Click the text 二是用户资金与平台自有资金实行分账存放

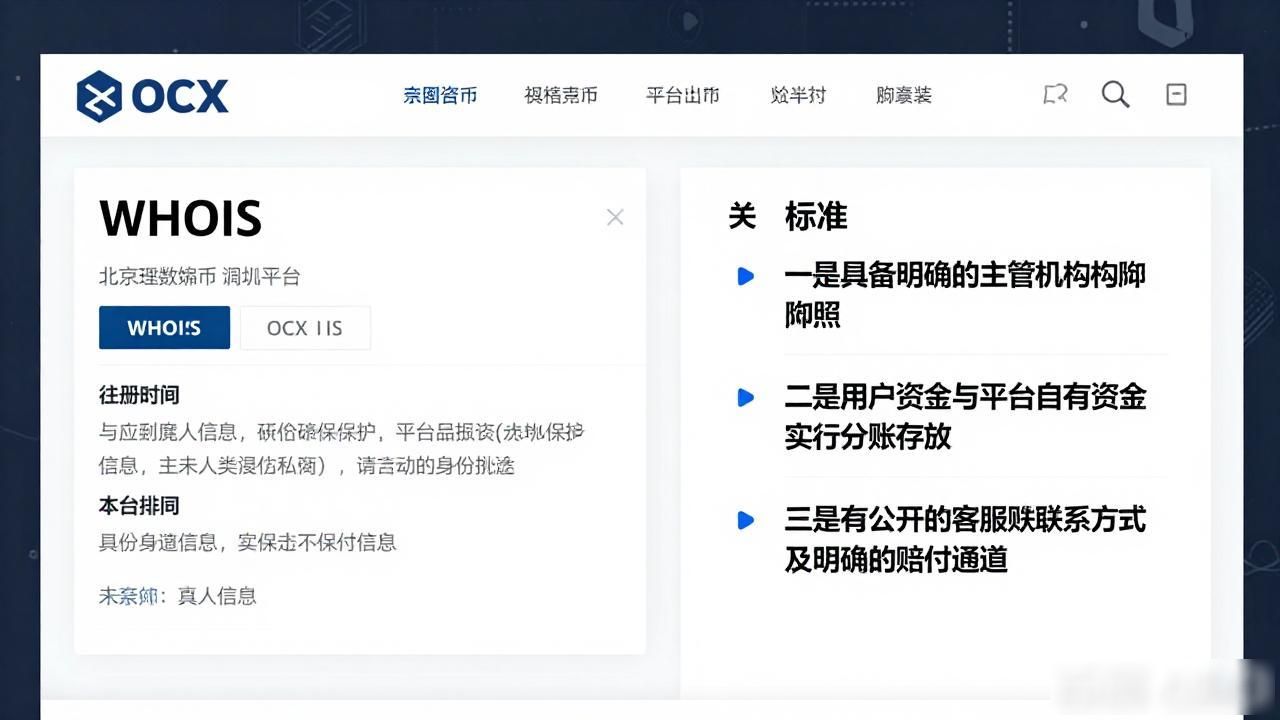point(965,417)
